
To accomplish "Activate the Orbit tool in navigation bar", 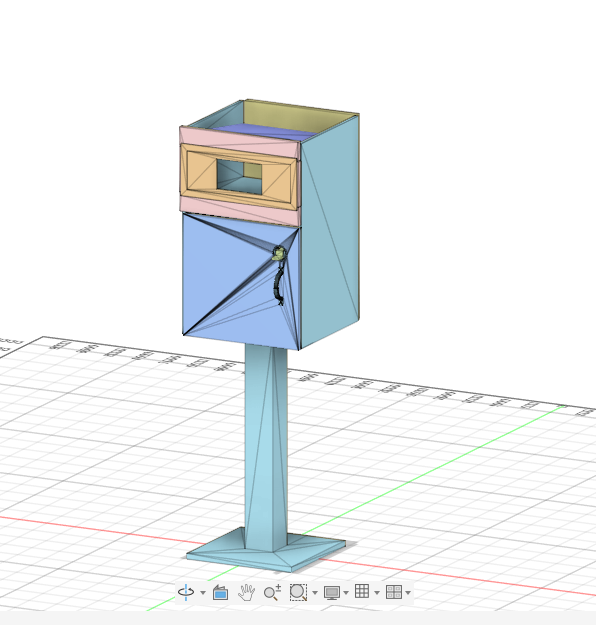I will pos(186,592).
